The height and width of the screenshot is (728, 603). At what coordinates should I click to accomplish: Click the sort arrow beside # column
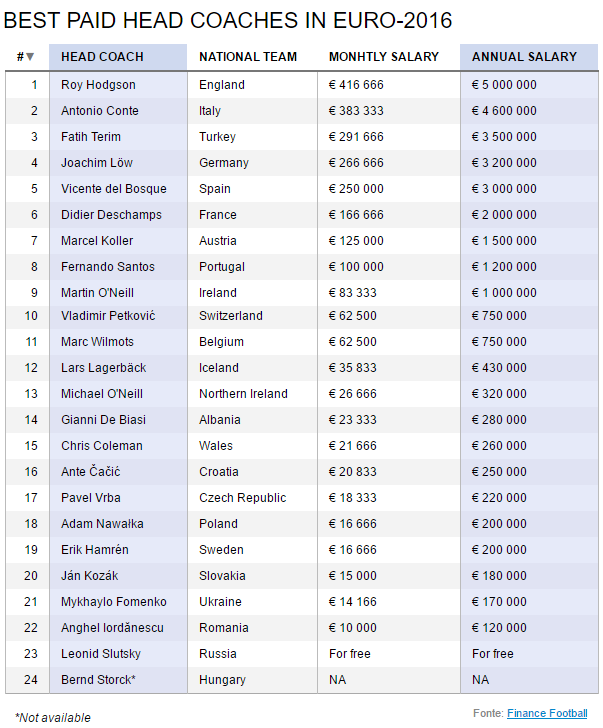pyautogui.click(x=30, y=57)
